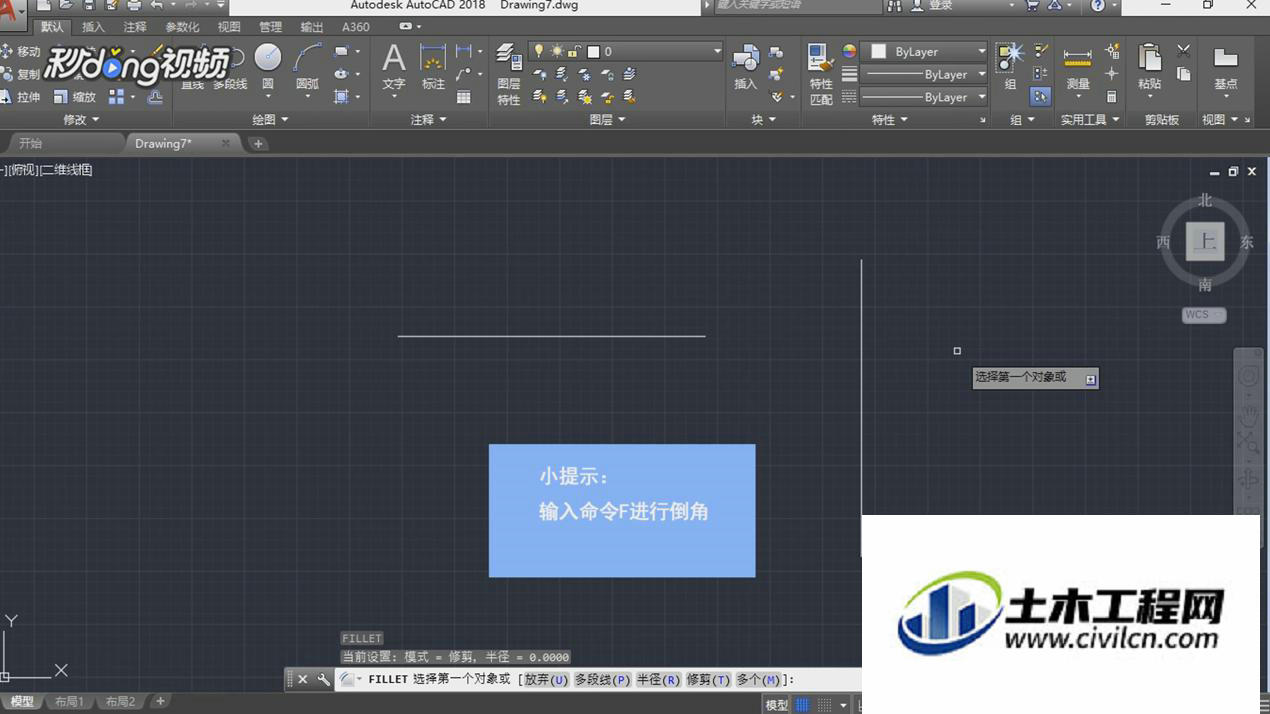Open the WCS coordinate system menu
The height and width of the screenshot is (714, 1270).
coord(1204,315)
